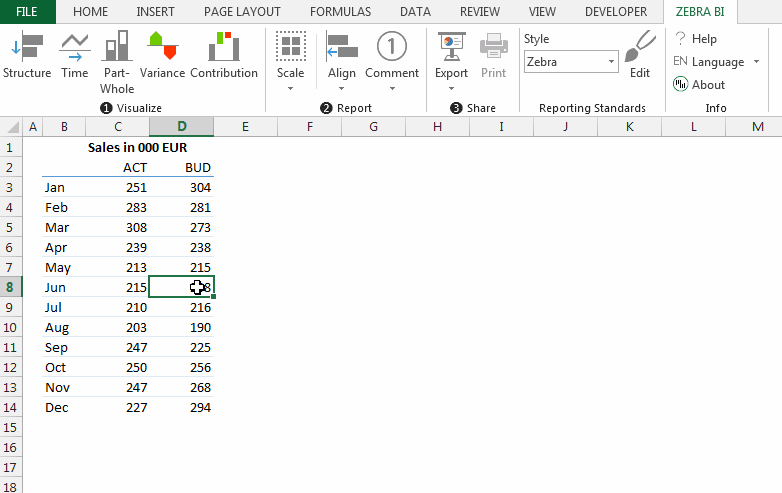Switch to the FORMULAS tab

click(x=341, y=12)
